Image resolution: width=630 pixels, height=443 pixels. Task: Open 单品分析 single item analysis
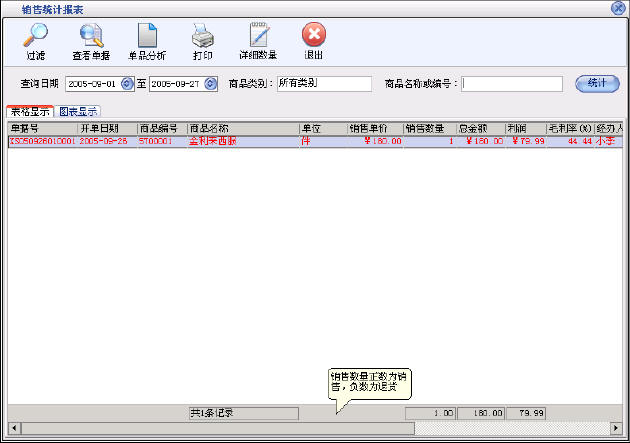click(148, 41)
